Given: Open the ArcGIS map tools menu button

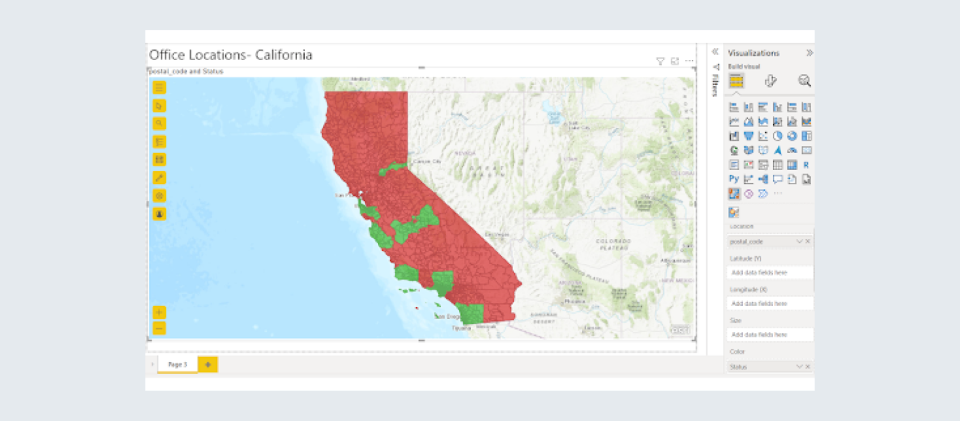Looking at the screenshot, I should (159, 88).
